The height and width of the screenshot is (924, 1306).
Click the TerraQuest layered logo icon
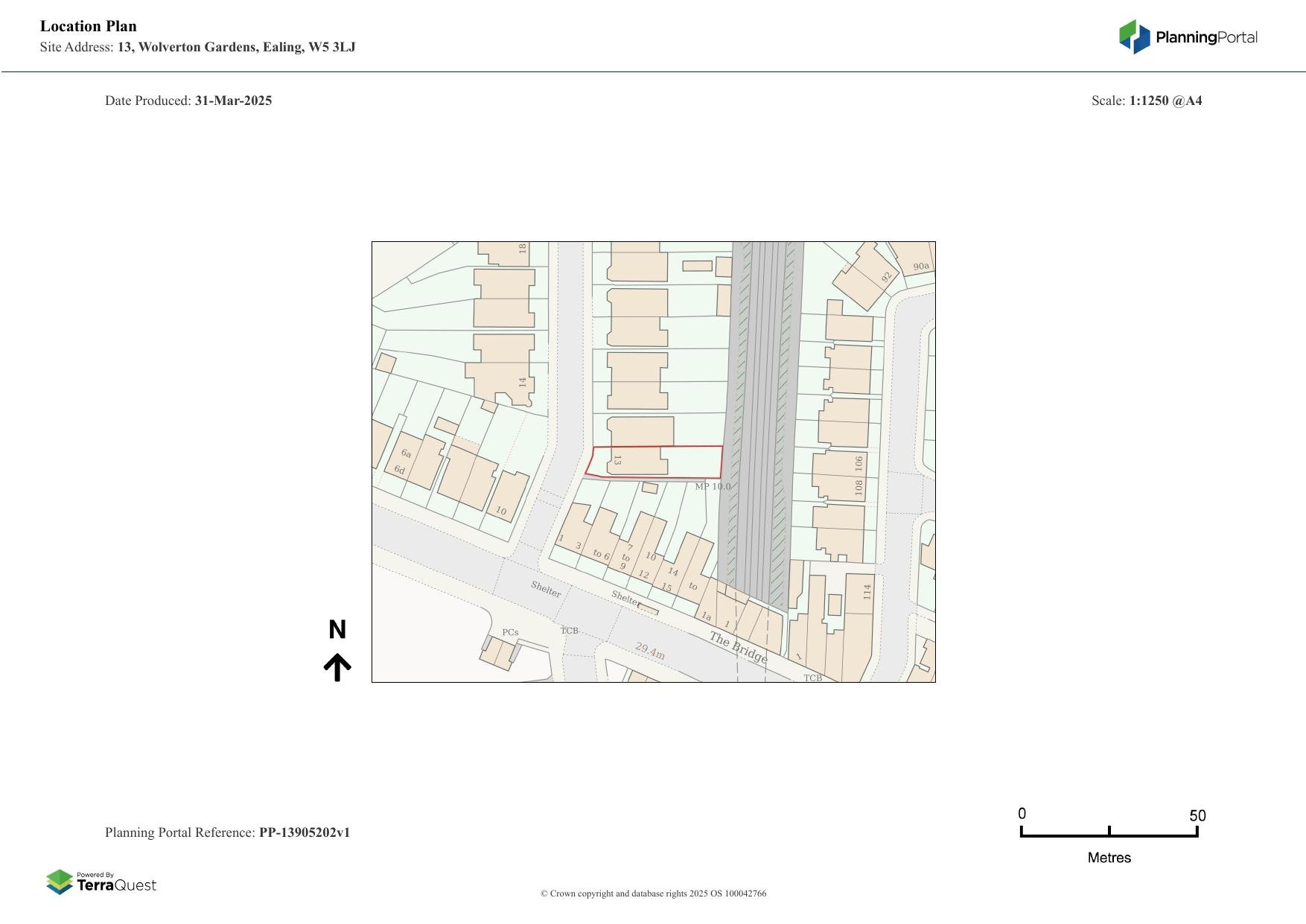pos(60,882)
